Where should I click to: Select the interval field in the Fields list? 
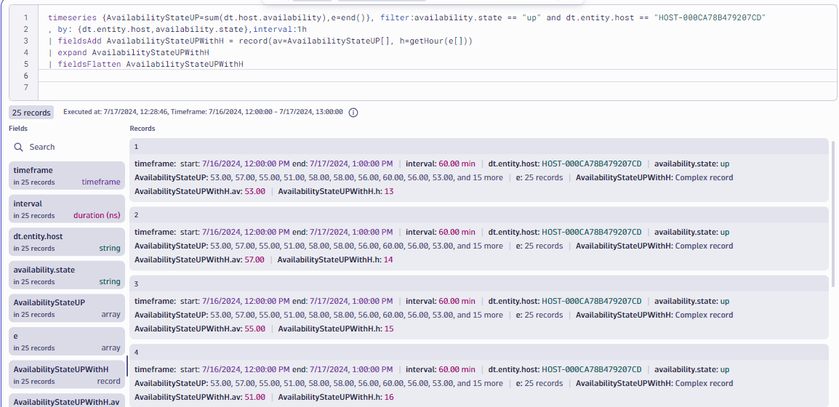[66, 209]
